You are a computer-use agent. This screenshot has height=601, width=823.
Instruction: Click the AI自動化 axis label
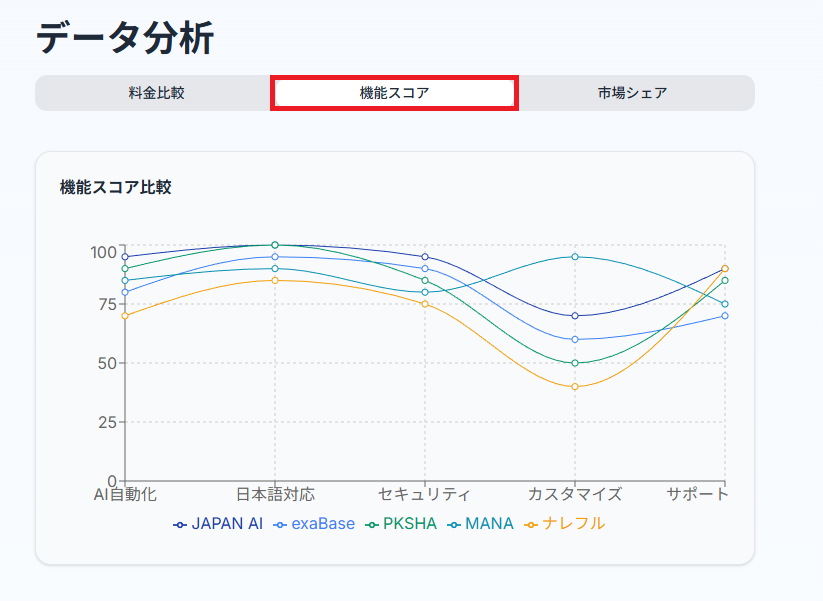pos(125,494)
